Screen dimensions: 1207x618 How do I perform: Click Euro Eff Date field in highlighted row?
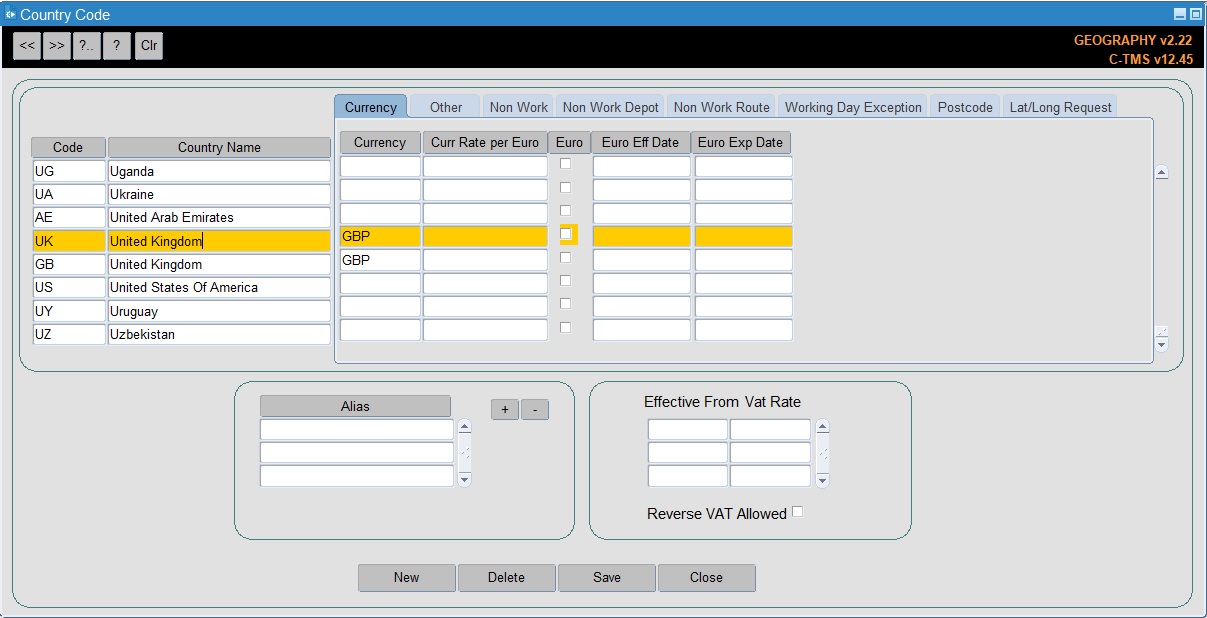pos(641,236)
